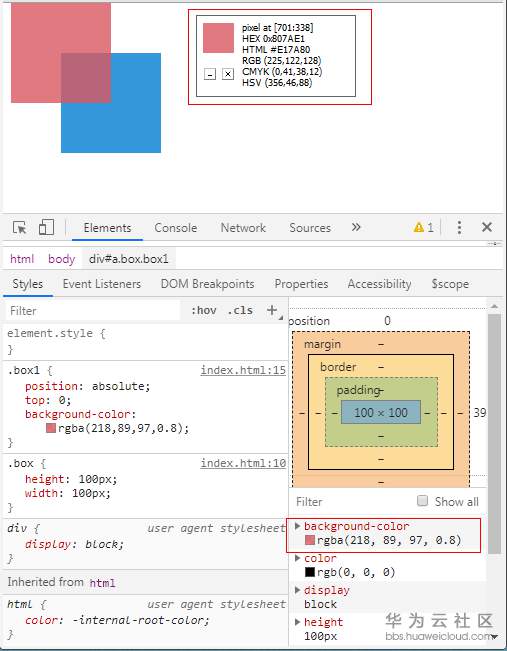Click the computed color black swatch
The image size is (507, 651).
[310, 572]
